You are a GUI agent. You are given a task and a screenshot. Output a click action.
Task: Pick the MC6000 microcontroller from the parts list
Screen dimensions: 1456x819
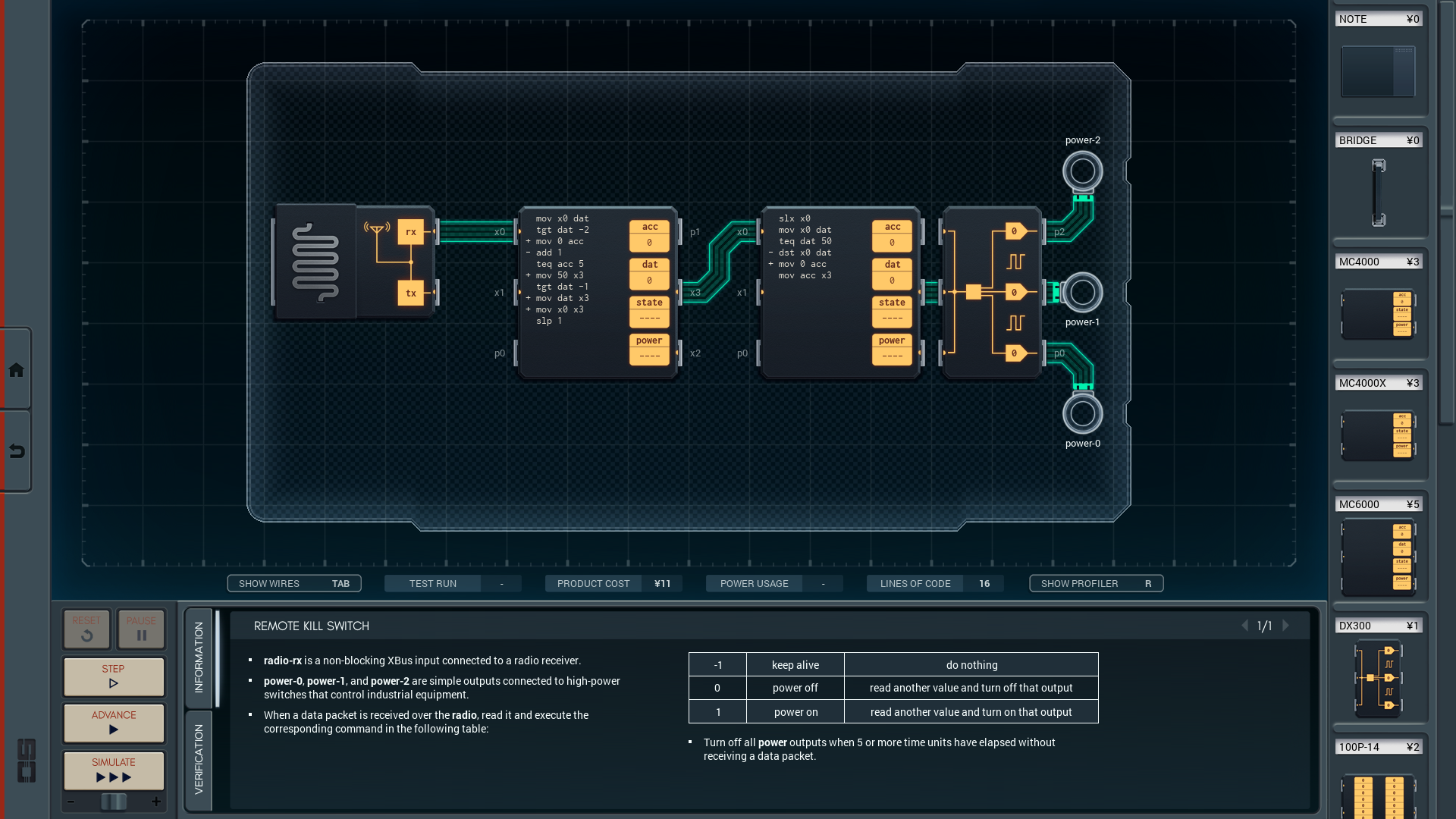click(x=1378, y=557)
